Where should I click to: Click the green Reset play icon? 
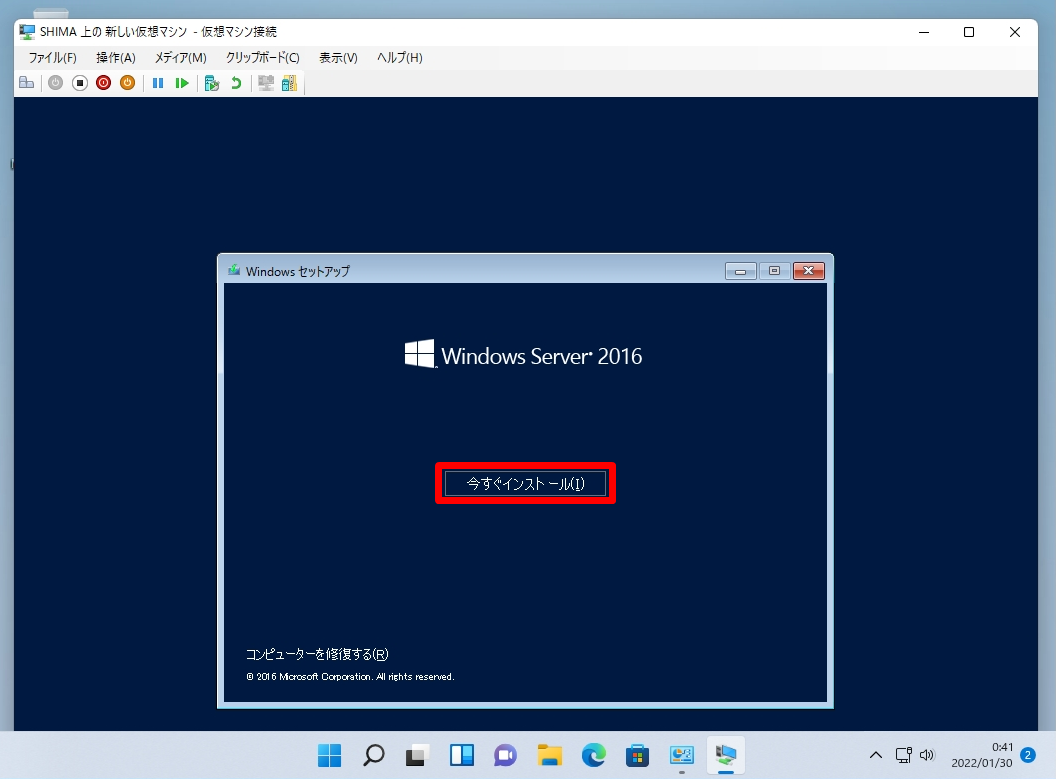(x=182, y=83)
